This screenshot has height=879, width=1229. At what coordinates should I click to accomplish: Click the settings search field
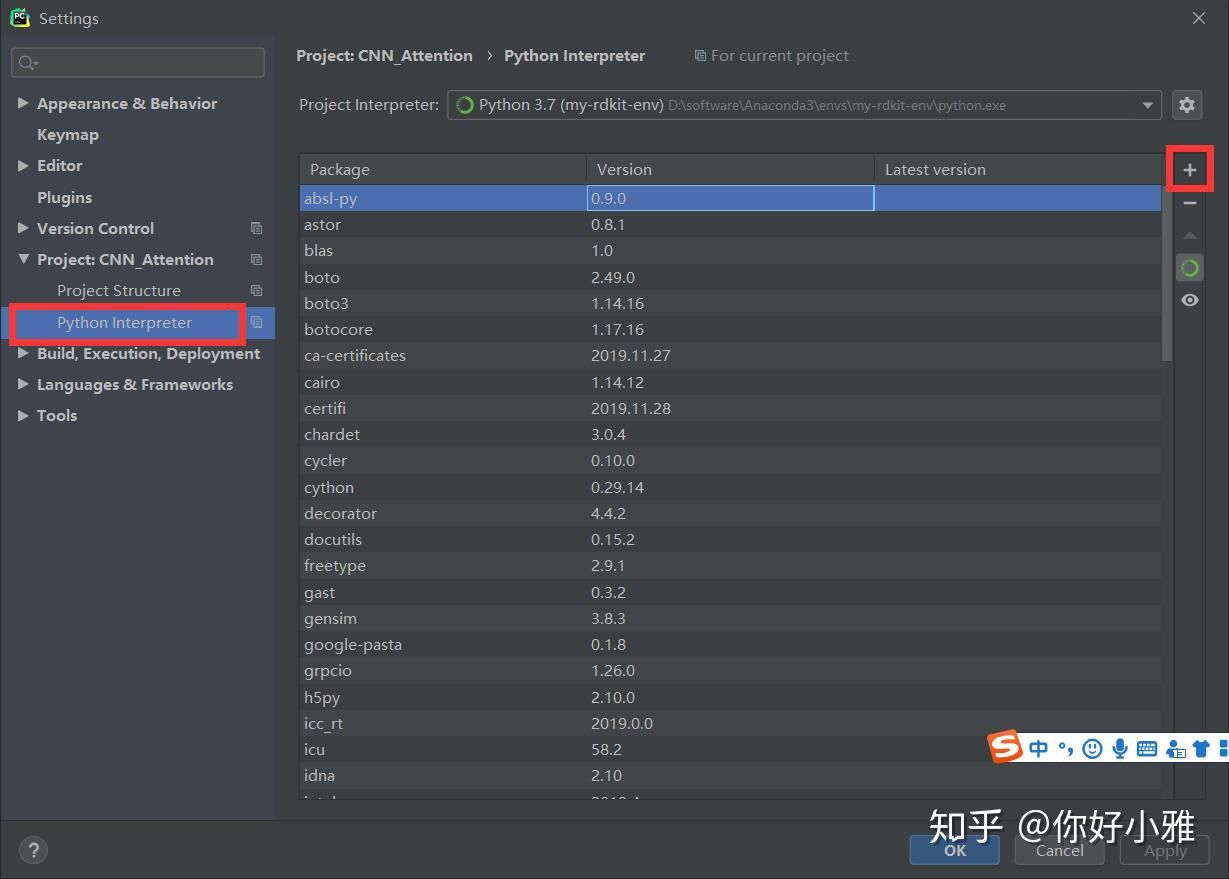pyautogui.click(x=138, y=62)
